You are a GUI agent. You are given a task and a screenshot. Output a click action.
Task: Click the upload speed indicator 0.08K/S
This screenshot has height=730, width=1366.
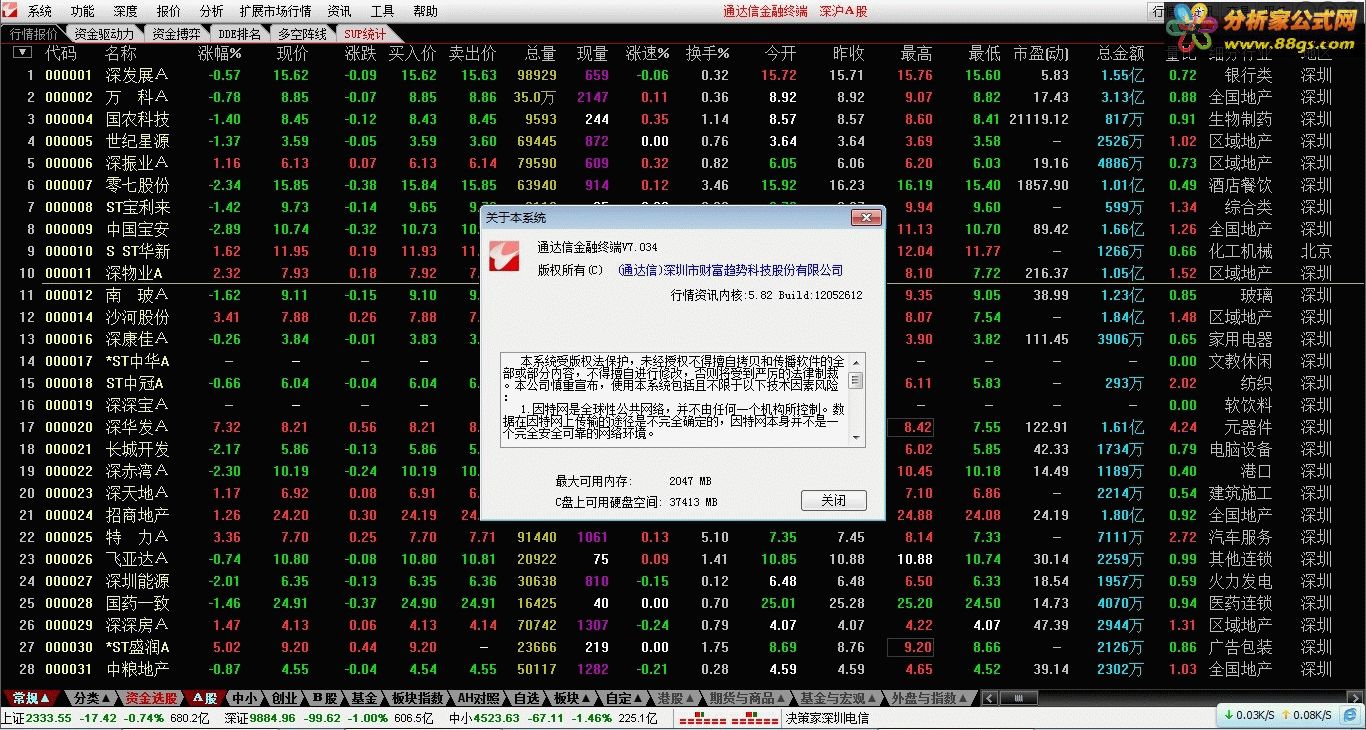[x=1309, y=715]
